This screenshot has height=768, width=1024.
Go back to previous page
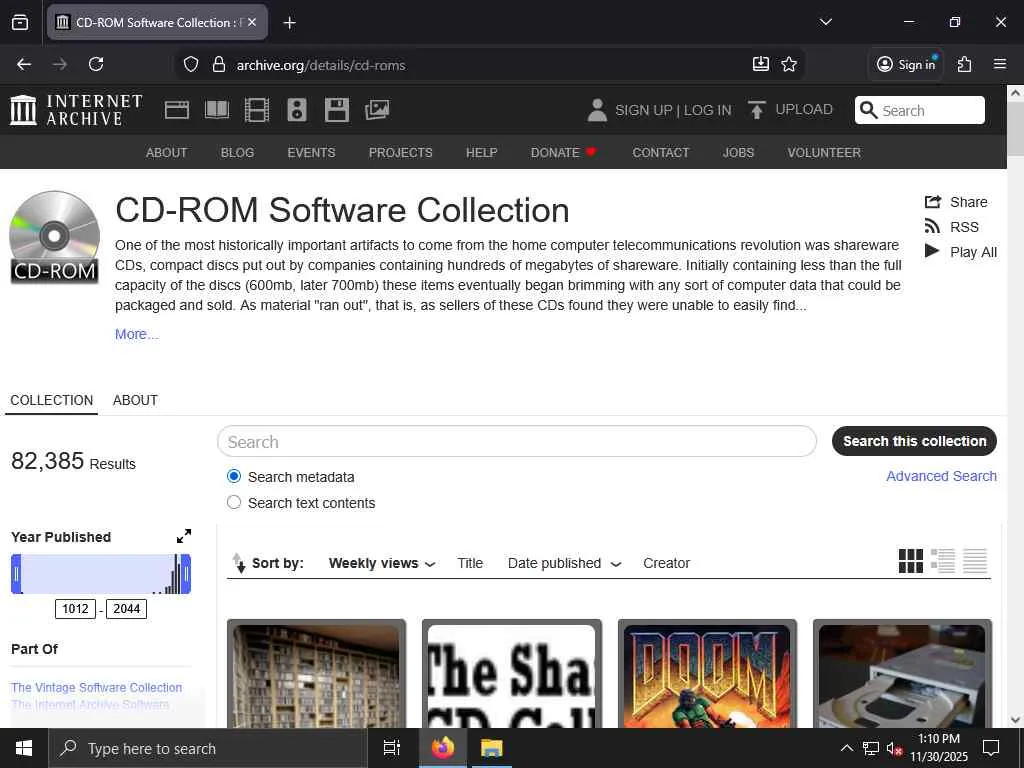(24, 64)
